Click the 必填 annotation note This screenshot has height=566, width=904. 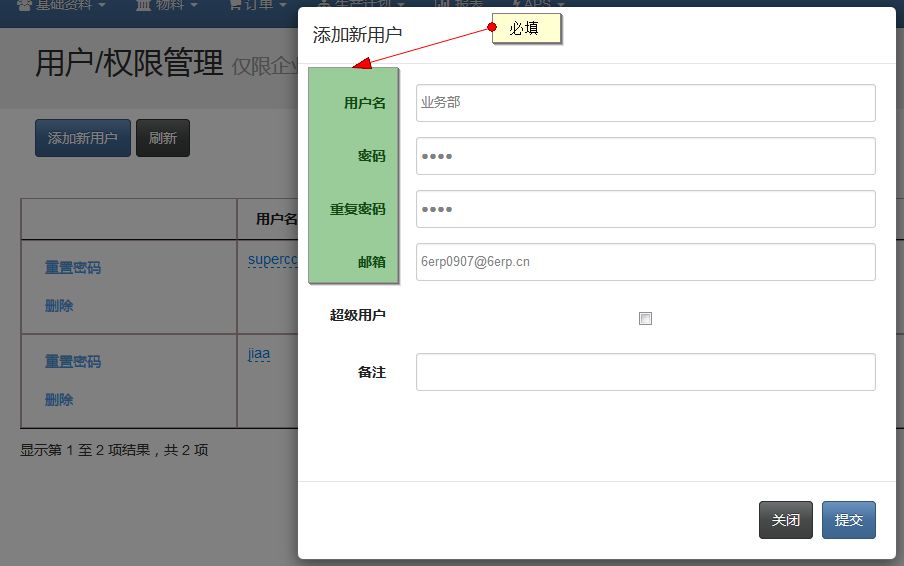coord(526,29)
